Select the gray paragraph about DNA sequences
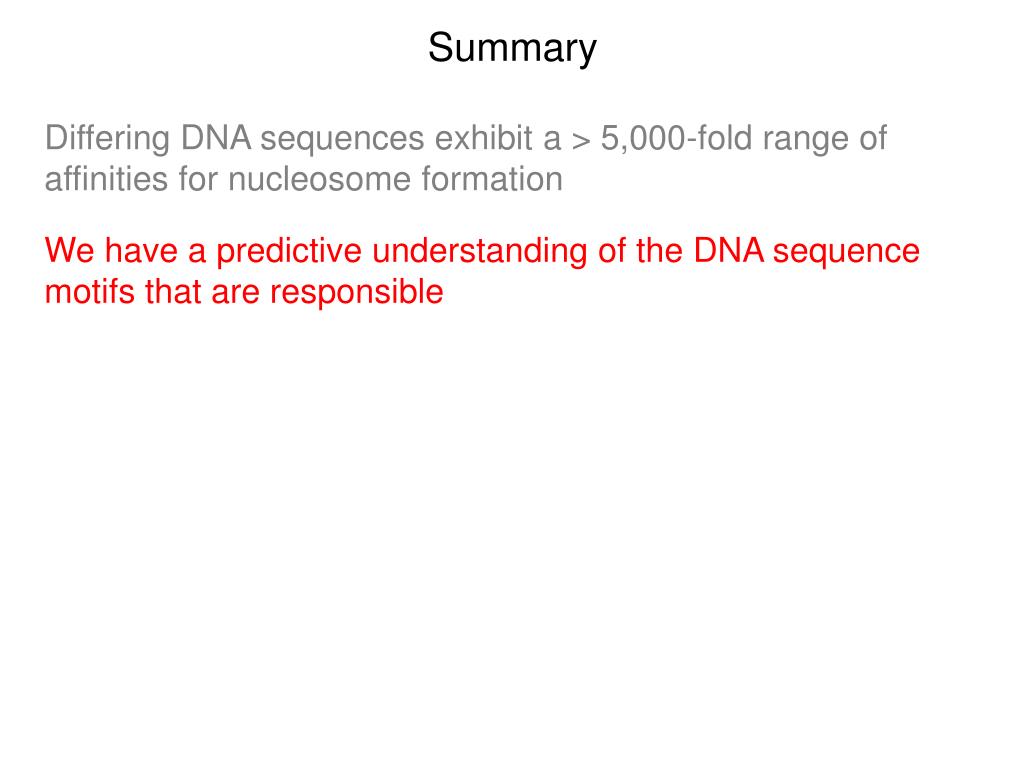This screenshot has width=1024, height=768. tap(466, 158)
